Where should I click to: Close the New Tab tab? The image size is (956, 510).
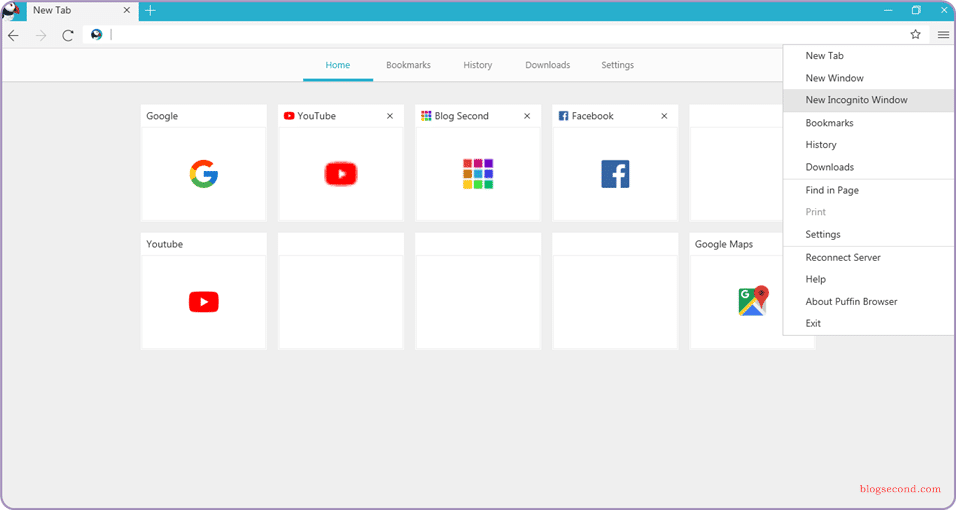tap(127, 10)
